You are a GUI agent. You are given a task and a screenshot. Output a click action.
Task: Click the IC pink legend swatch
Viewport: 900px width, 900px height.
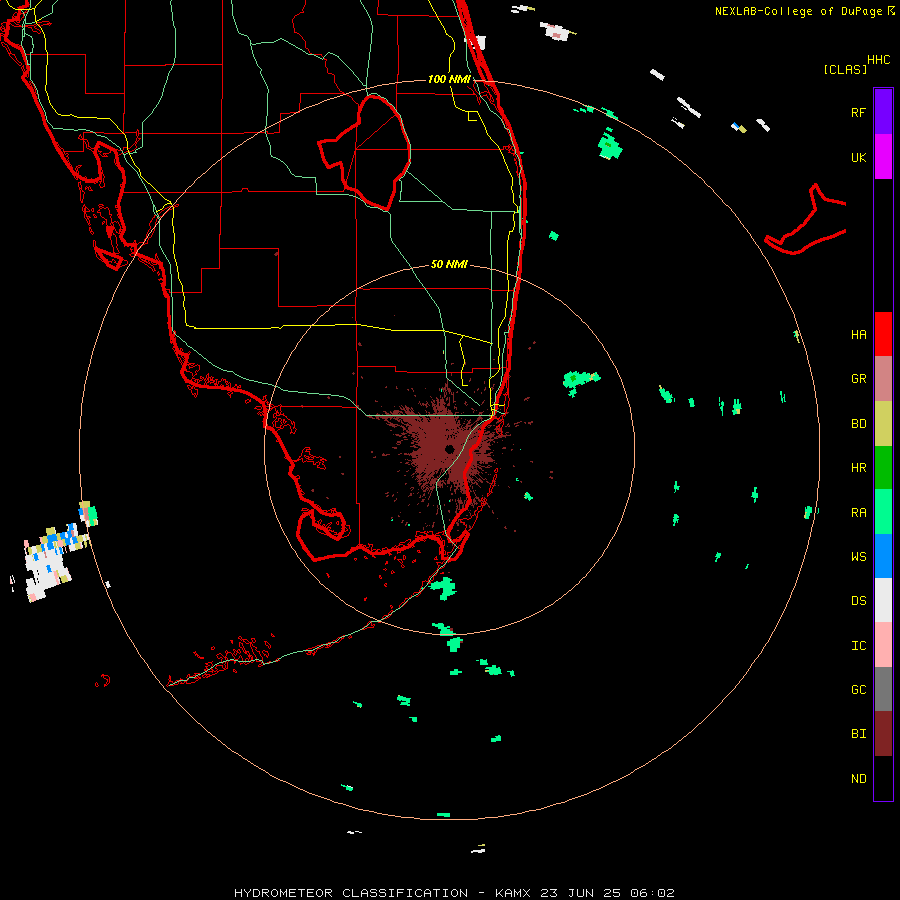pyautogui.click(x=883, y=645)
